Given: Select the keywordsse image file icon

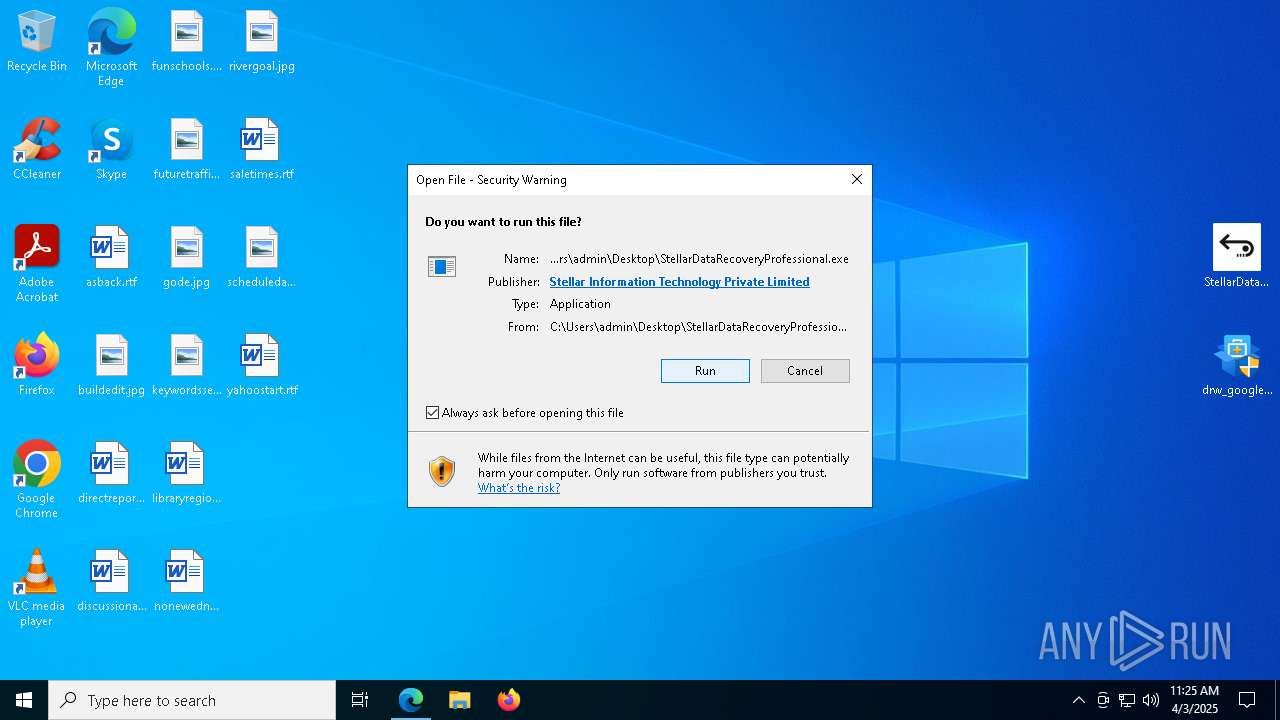Looking at the screenshot, I should [x=186, y=365].
